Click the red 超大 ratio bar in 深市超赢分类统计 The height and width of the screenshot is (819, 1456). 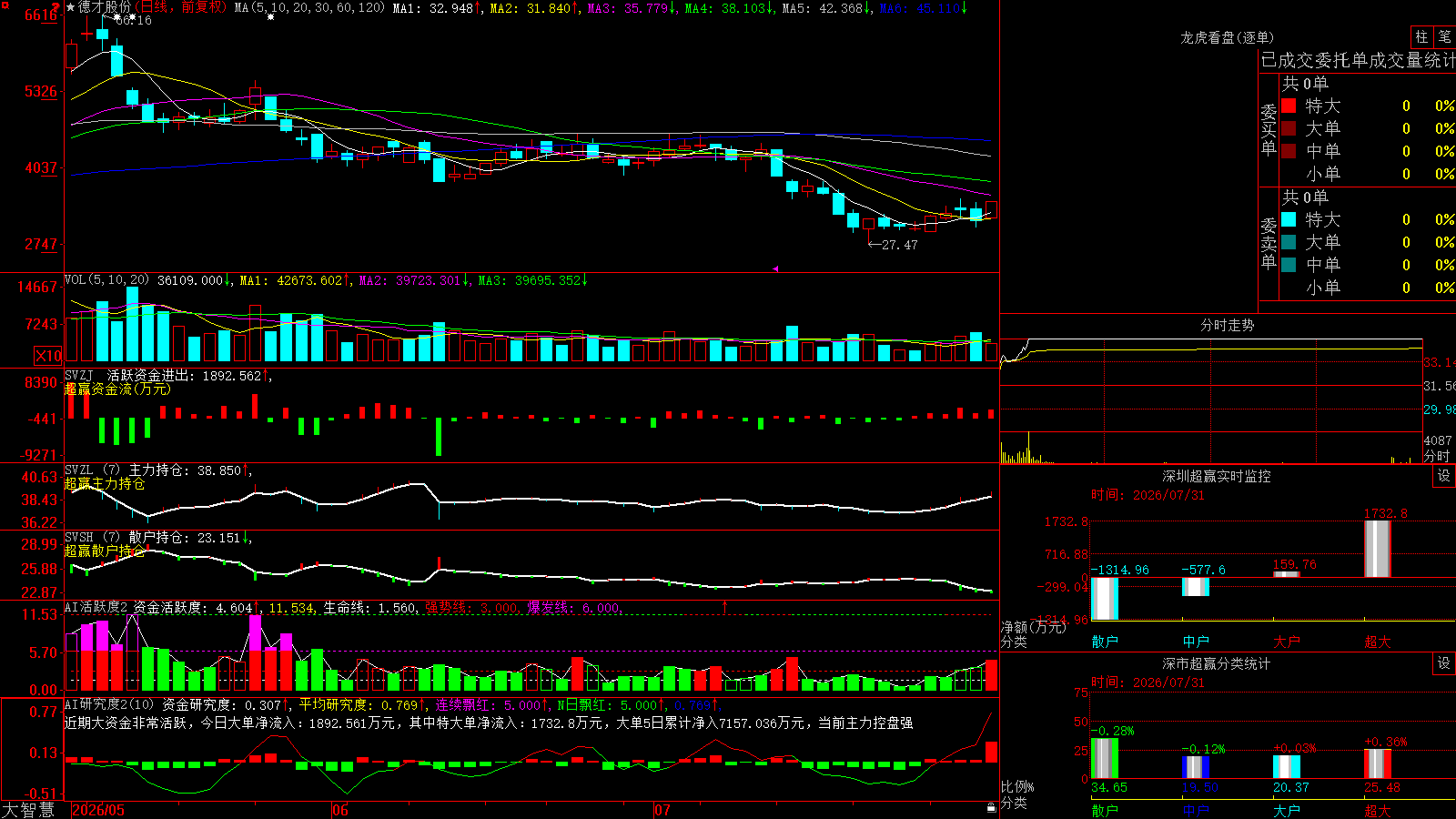(x=1378, y=763)
